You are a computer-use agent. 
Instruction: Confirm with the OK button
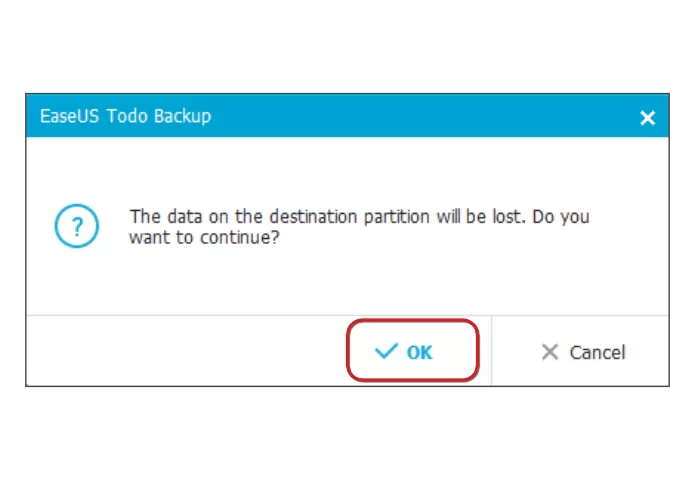point(412,351)
